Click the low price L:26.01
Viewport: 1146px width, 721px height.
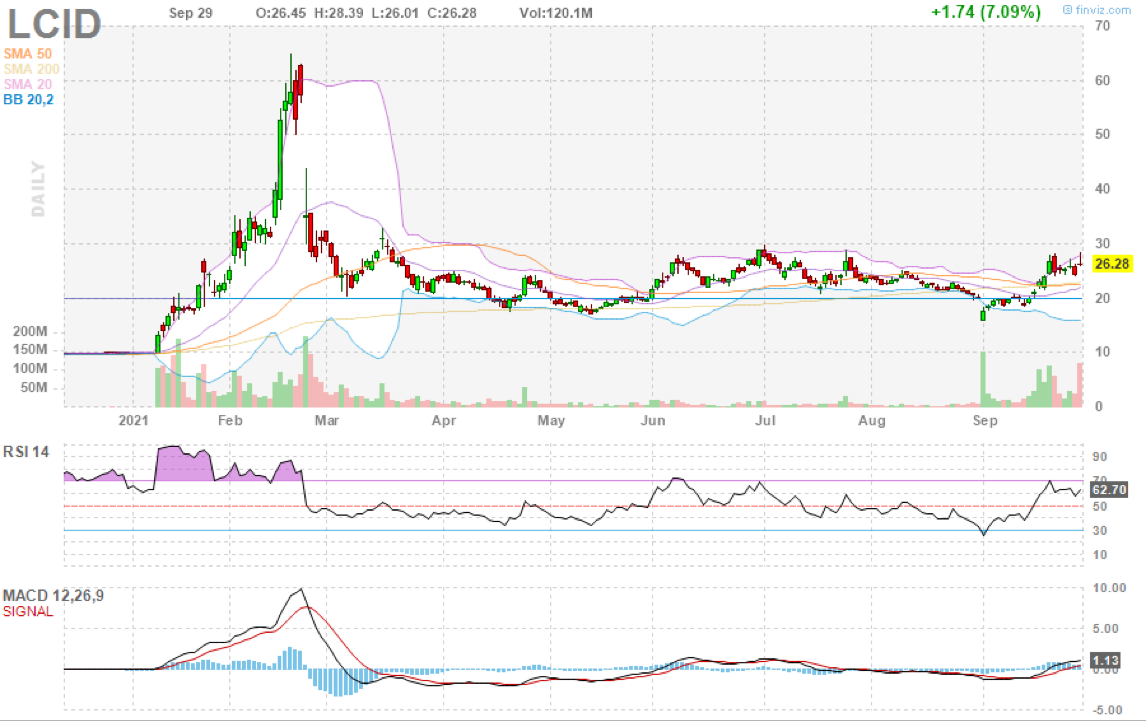[x=394, y=13]
